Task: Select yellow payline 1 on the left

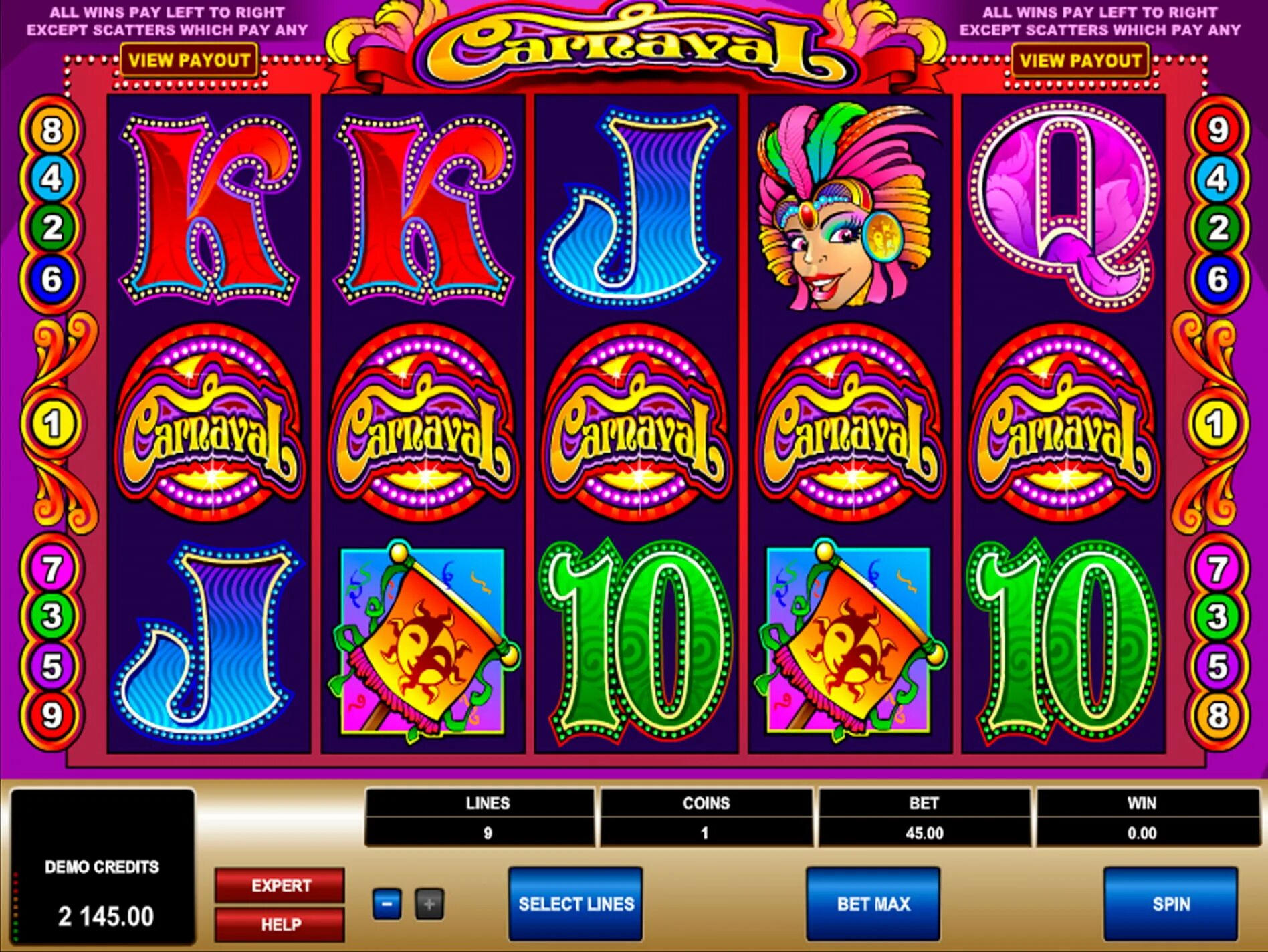Action: (x=51, y=424)
